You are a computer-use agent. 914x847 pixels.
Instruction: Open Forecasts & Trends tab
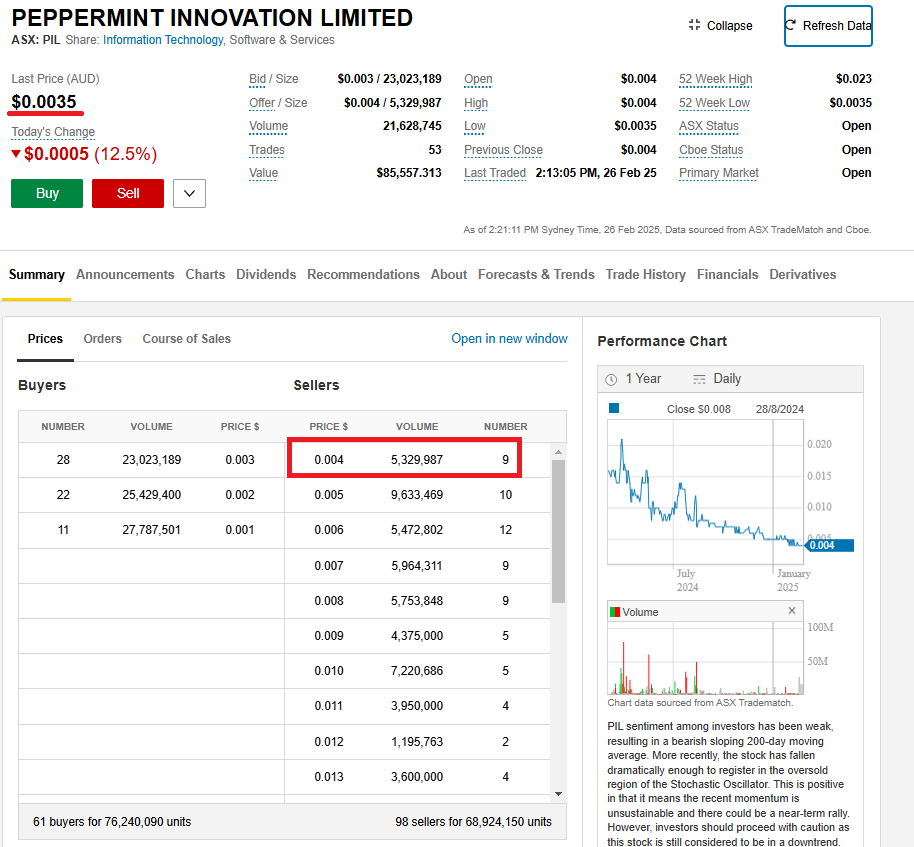(536, 275)
